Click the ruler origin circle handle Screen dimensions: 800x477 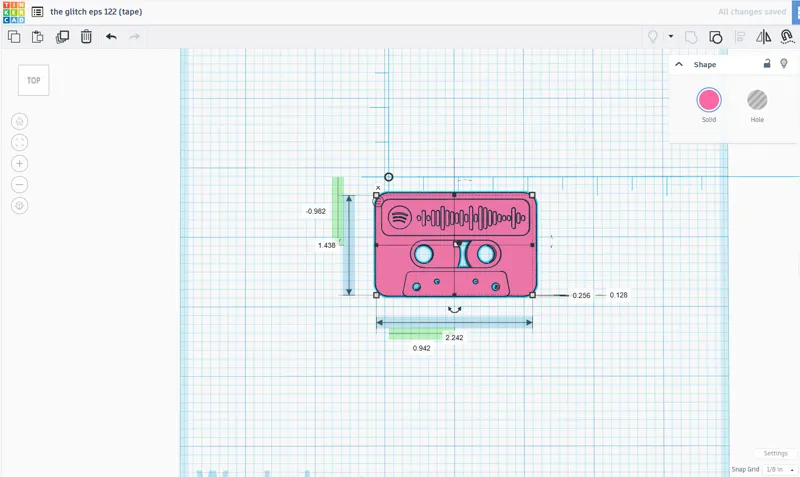(x=389, y=177)
